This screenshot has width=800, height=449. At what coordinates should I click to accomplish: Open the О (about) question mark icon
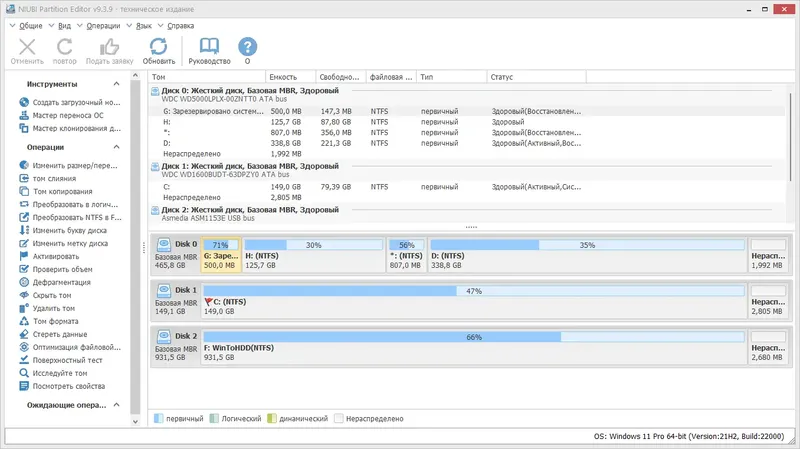click(x=247, y=46)
